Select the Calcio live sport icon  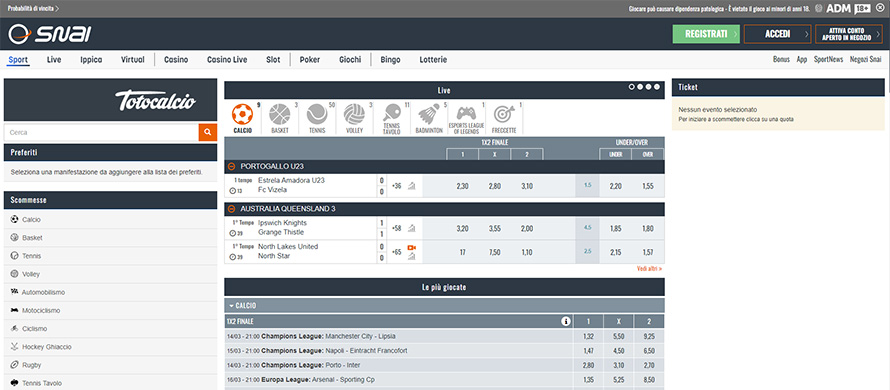pyautogui.click(x=243, y=118)
